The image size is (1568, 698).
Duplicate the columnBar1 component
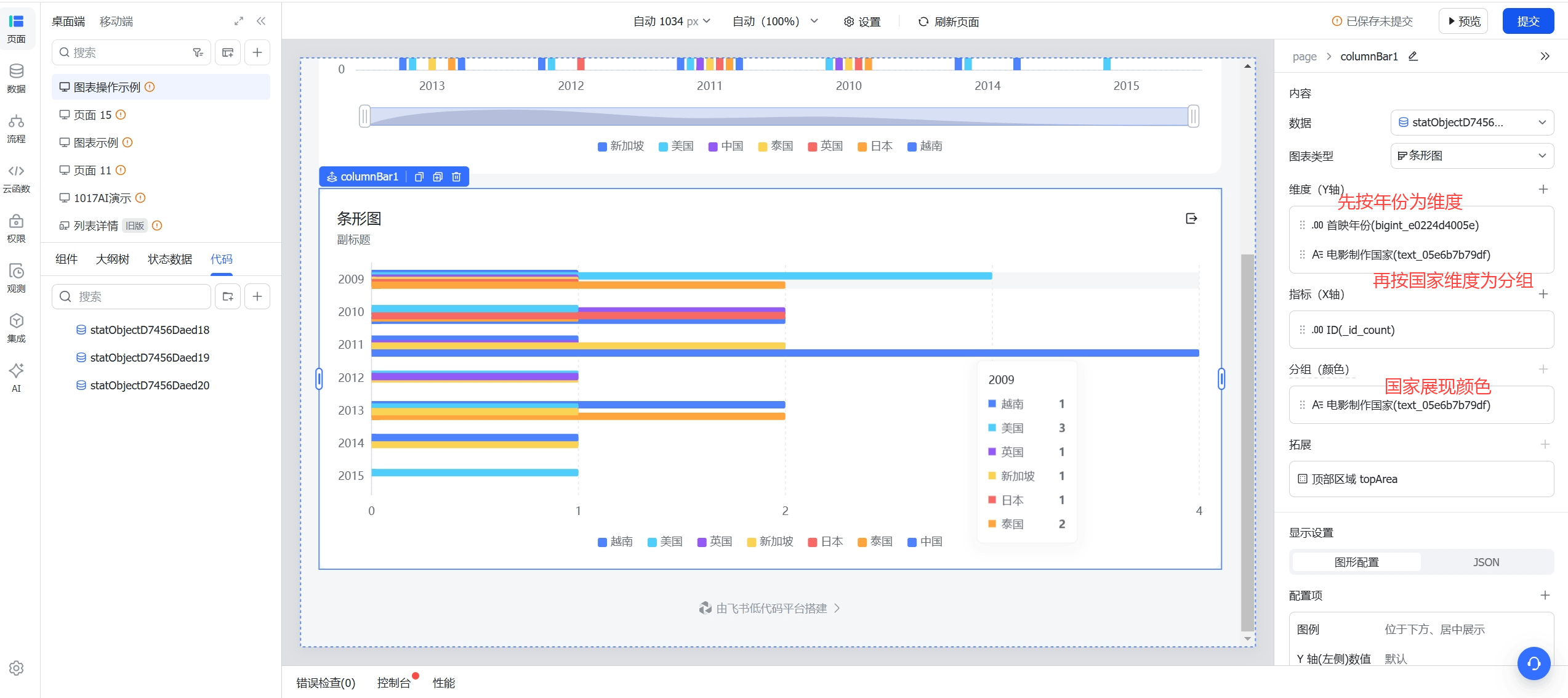438,177
